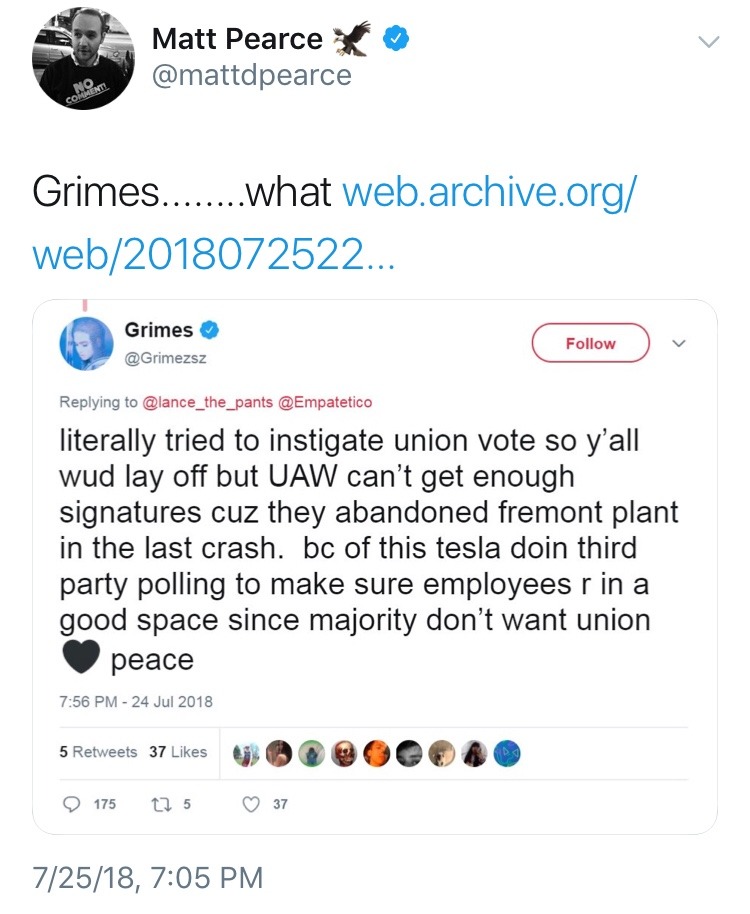Like the Grimes tweet with heart icon
Image resolution: width=750 pixels, height=914 pixels.
click(252, 803)
